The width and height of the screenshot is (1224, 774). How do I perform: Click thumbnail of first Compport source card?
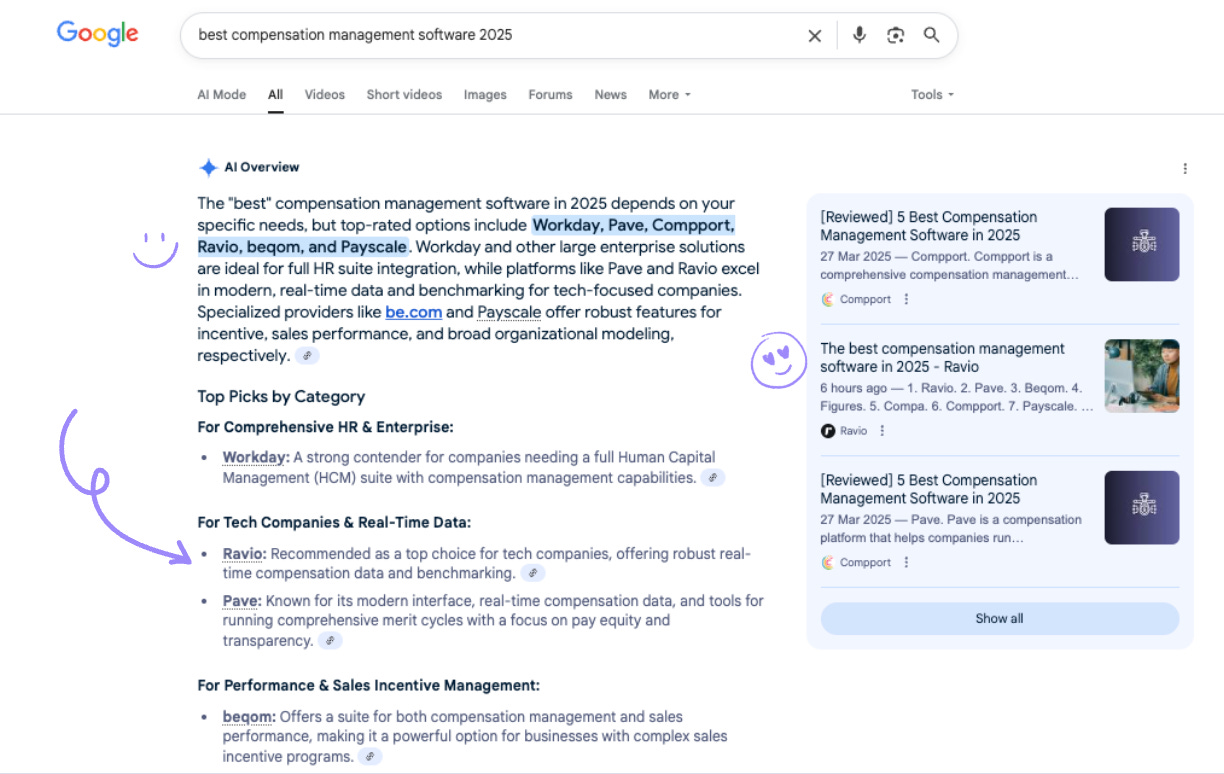[x=1142, y=244]
